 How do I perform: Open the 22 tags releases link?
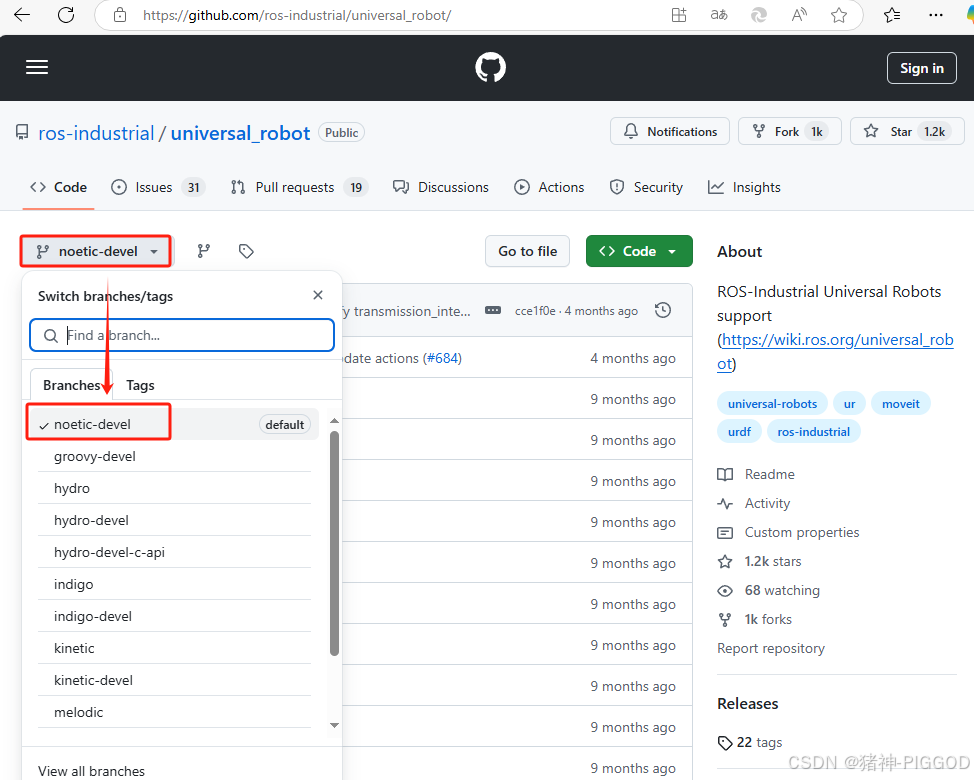click(x=750, y=742)
